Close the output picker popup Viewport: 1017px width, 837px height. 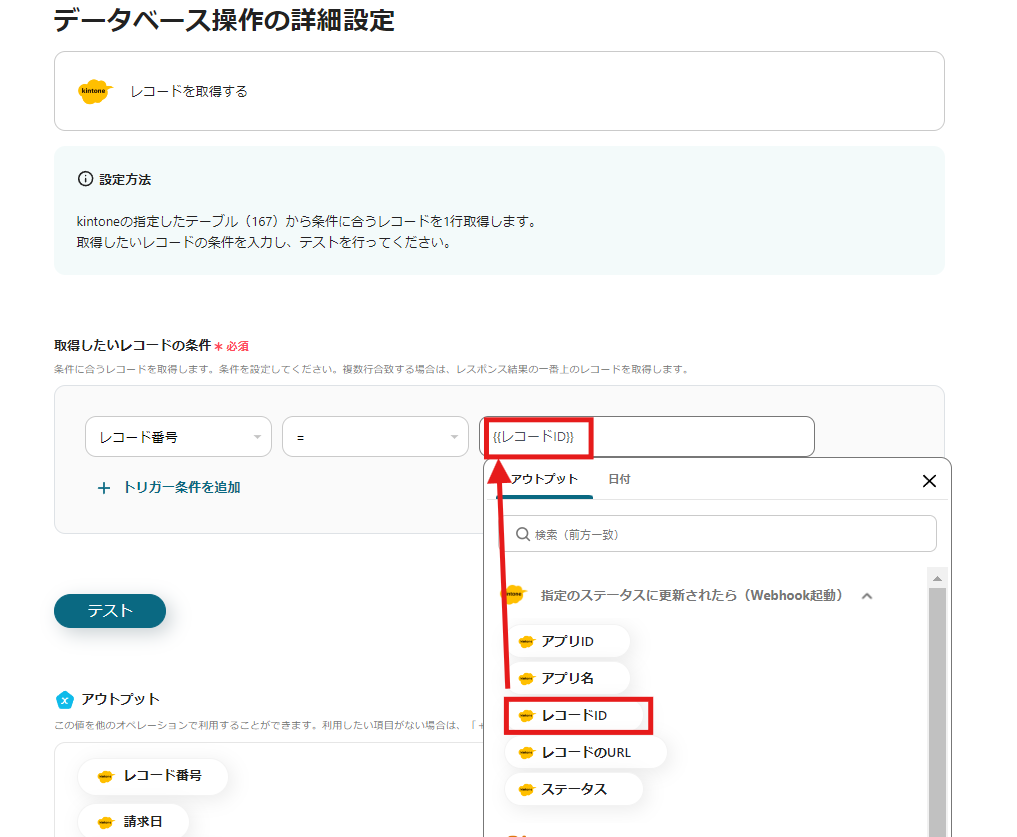929,481
